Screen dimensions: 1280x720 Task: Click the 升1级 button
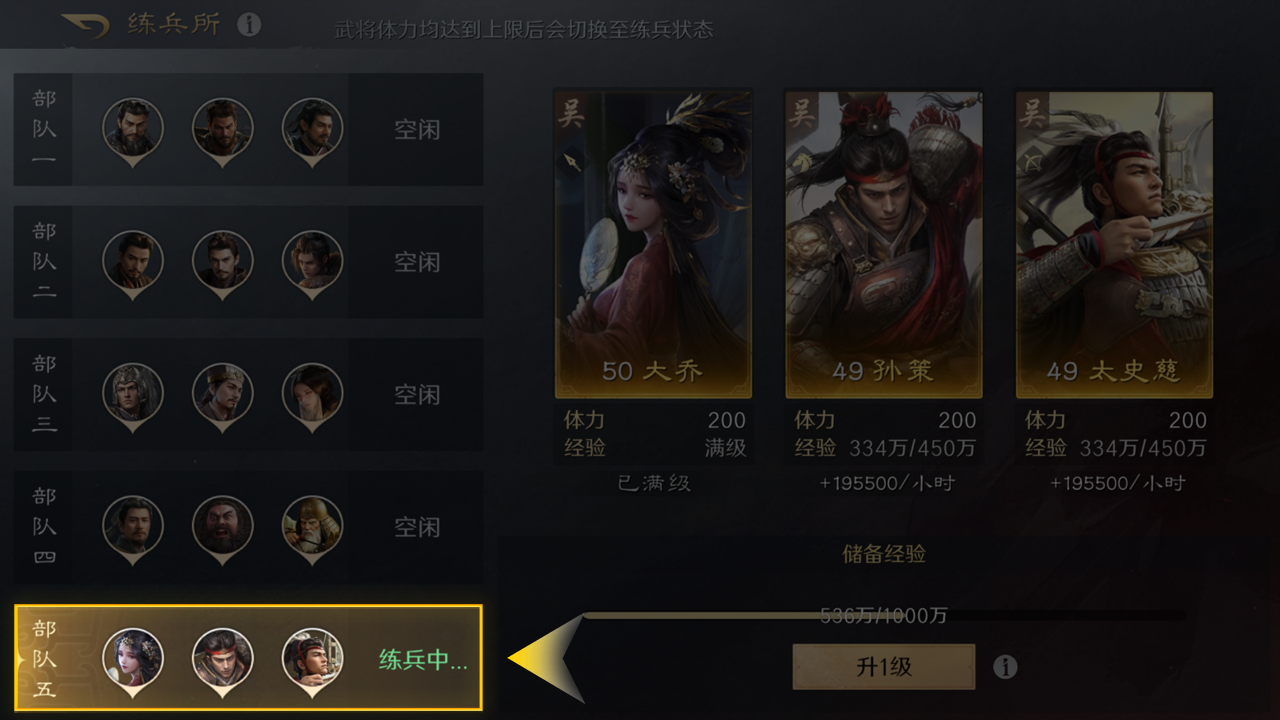pos(884,667)
